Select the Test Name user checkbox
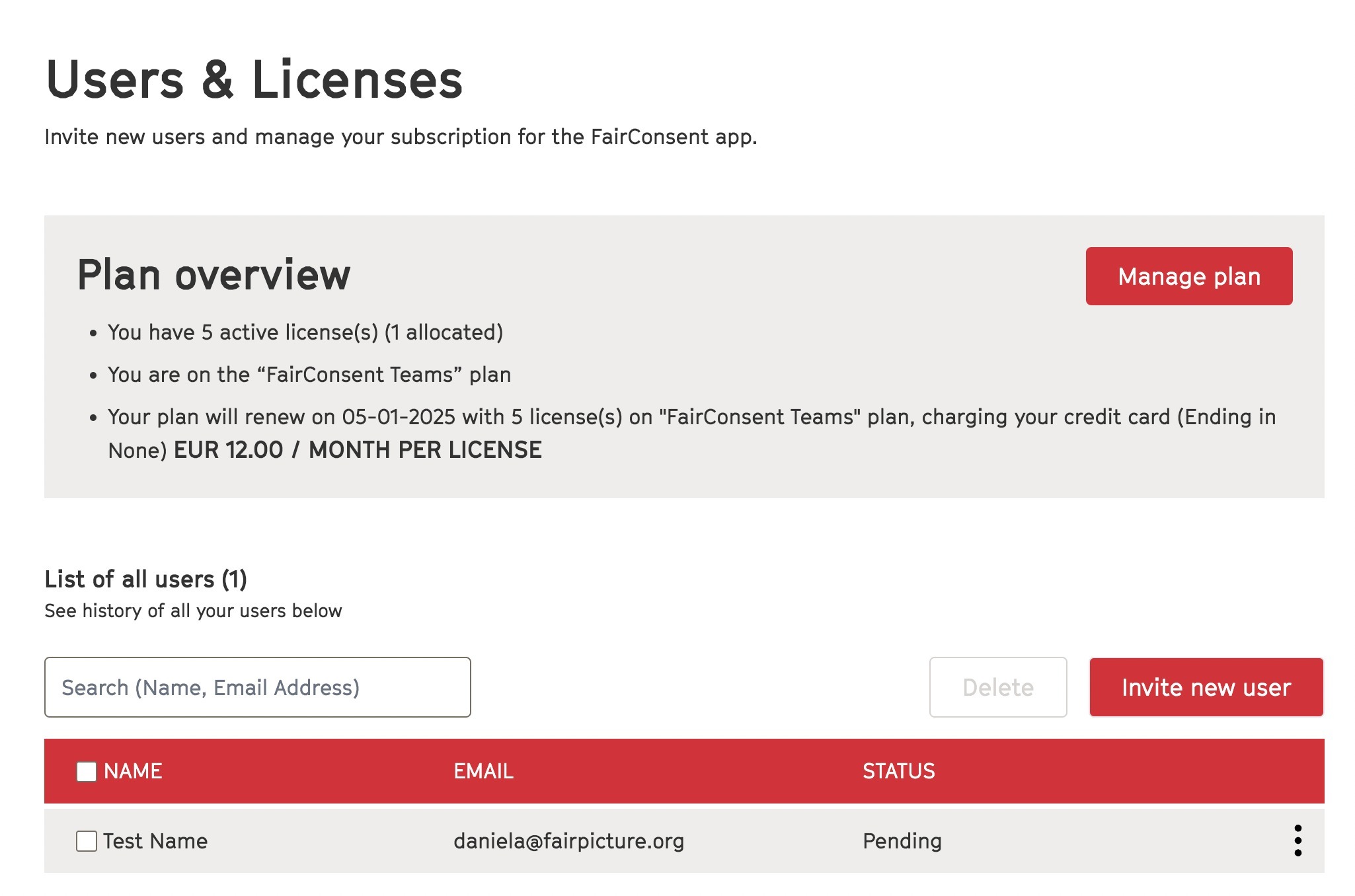The width and height of the screenshot is (1355, 896). point(87,841)
